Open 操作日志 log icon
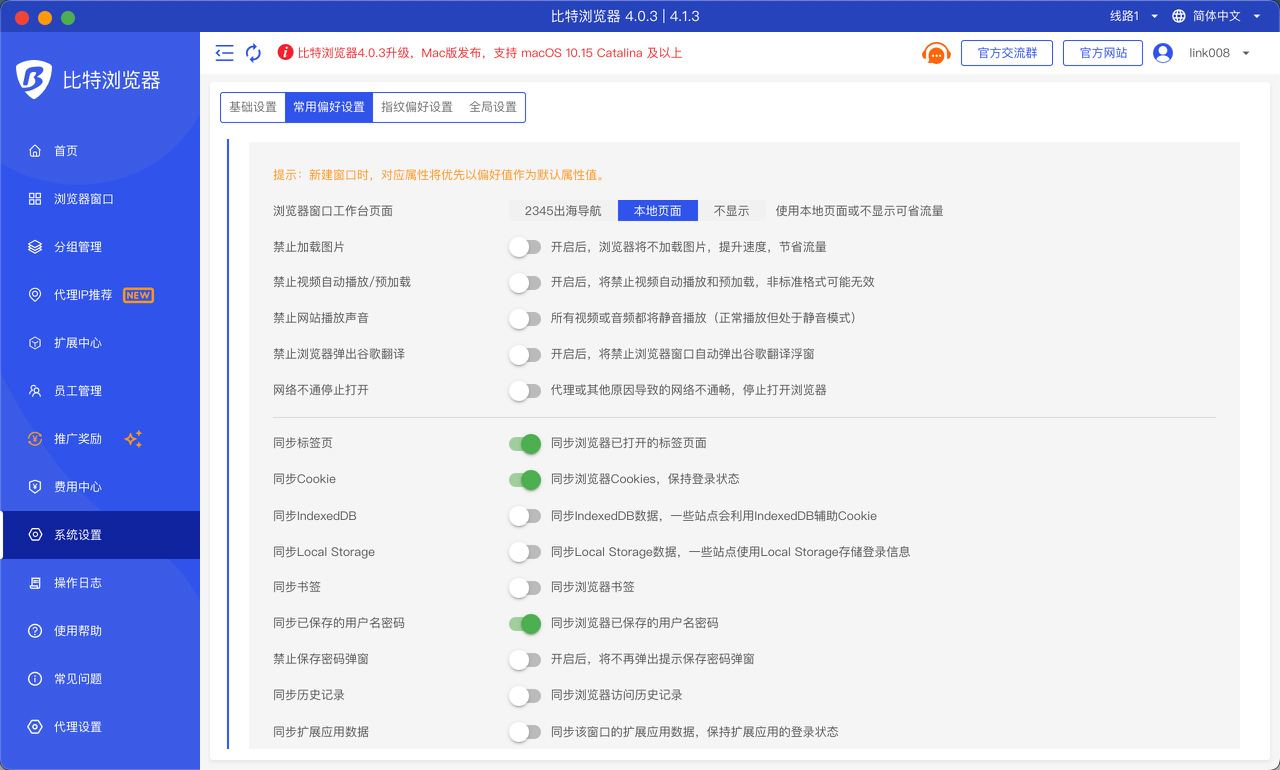1280x770 pixels. point(35,583)
